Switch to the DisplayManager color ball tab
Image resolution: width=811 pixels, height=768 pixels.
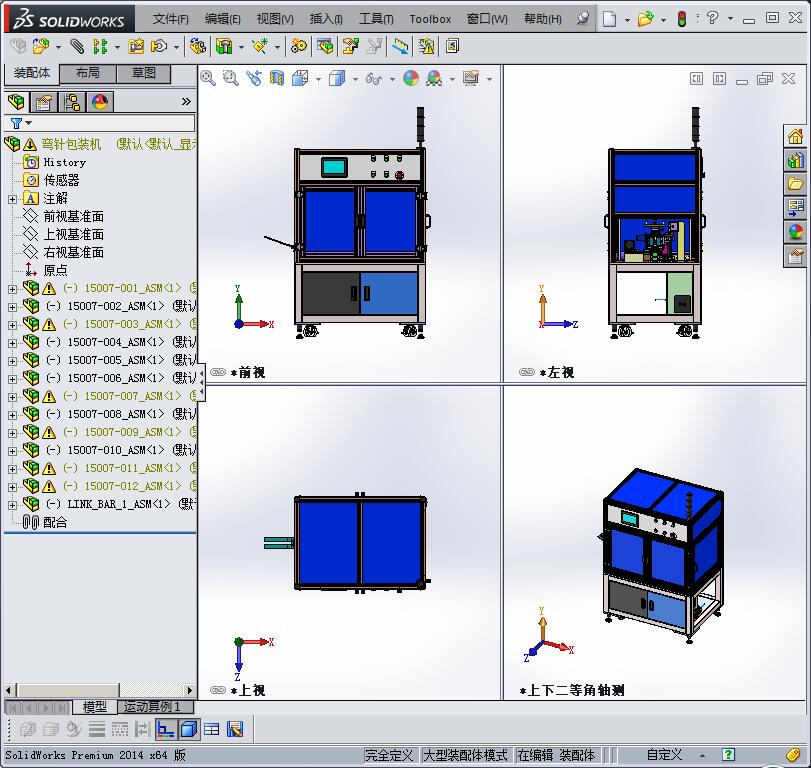(100, 102)
